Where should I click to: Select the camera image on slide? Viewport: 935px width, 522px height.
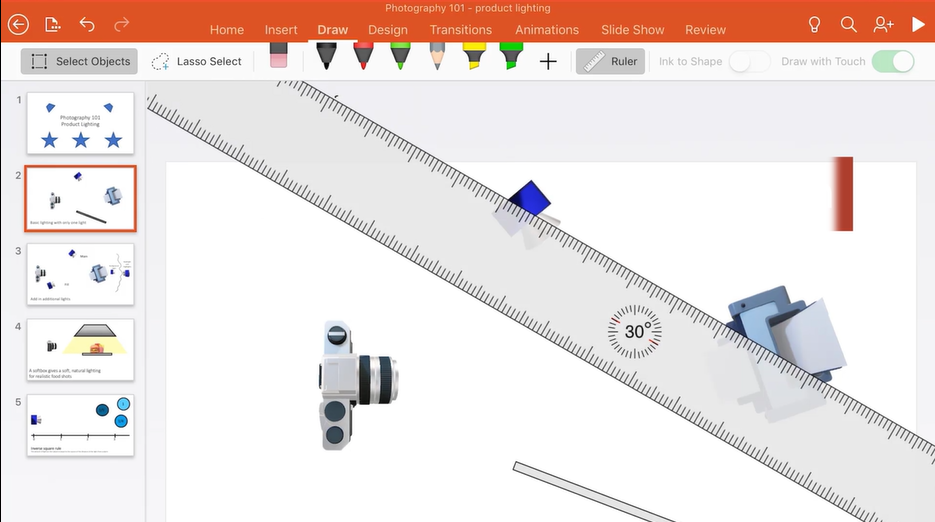(x=358, y=385)
